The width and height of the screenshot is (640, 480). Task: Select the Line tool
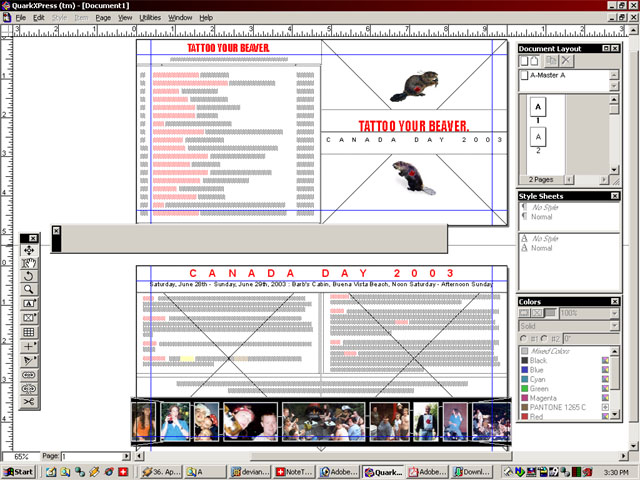coord(29,347)
